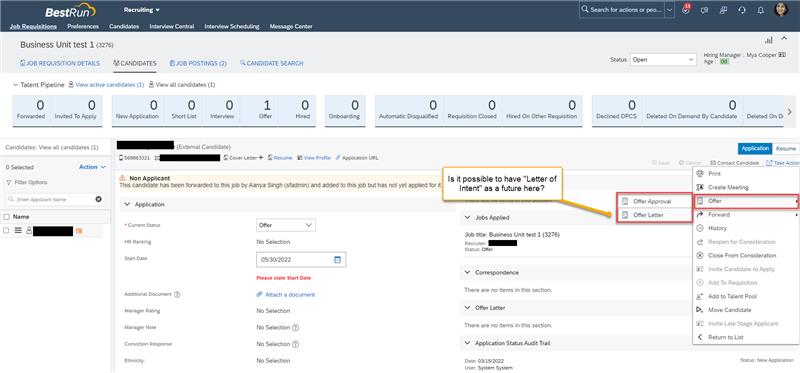Expand Filter Options
Viewport: 800px width, 373px height.
click(x=27, y=182)
